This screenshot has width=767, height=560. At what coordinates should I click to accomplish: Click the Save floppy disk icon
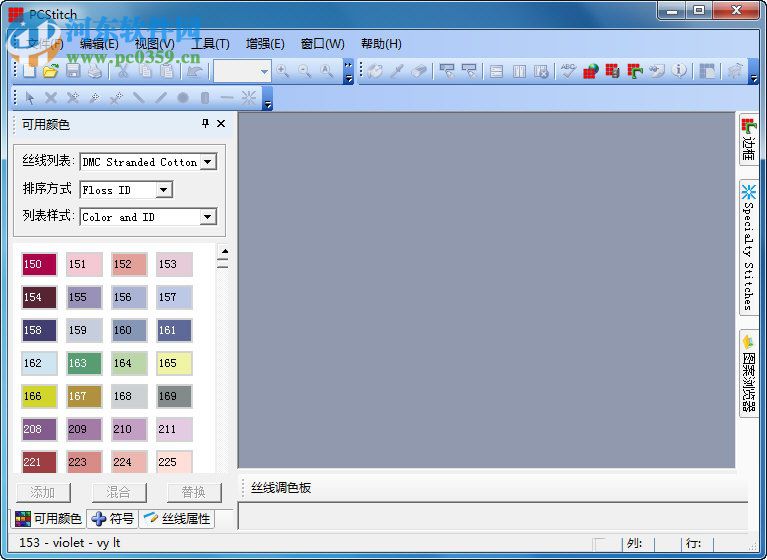tap(73, 71)
